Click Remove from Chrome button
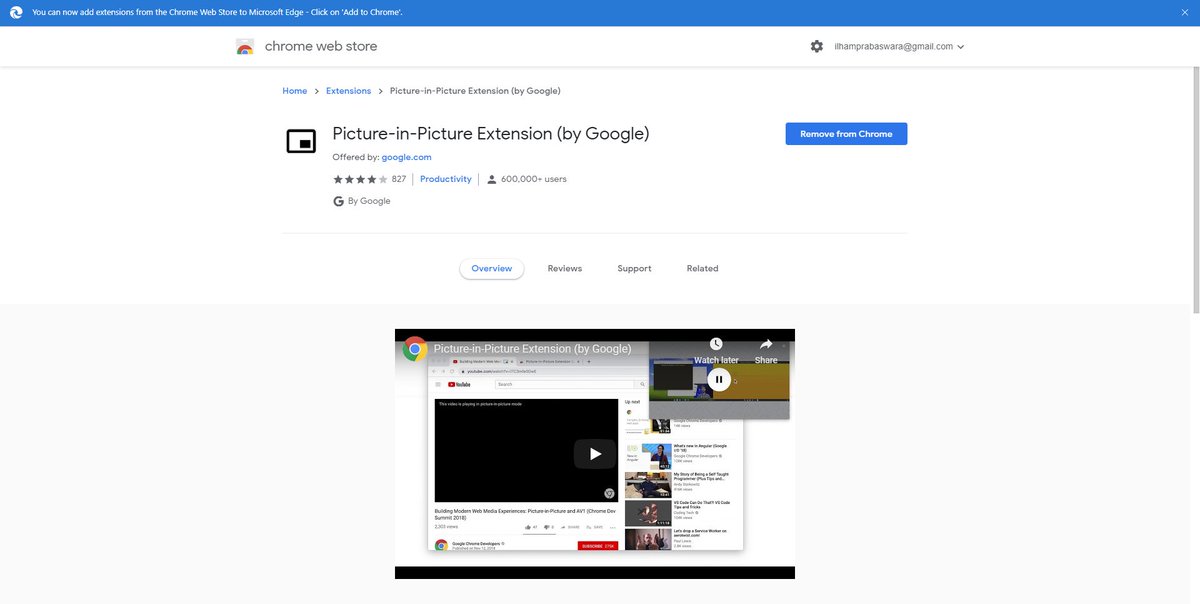Image resolution: width=1200 pixels, height=604 pixels. pyautogui.click(x=846, y=134)
